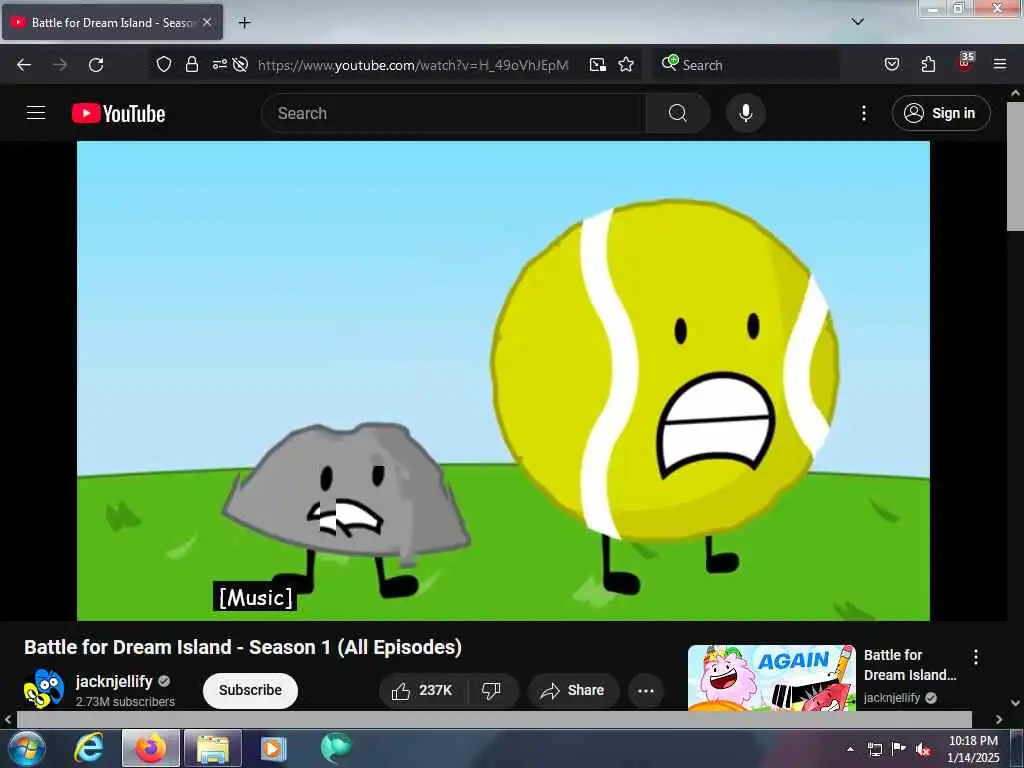Open suggested video titled Battle for Dream Island
Screen dimensions: 1024x768
[x=910, y=665]
